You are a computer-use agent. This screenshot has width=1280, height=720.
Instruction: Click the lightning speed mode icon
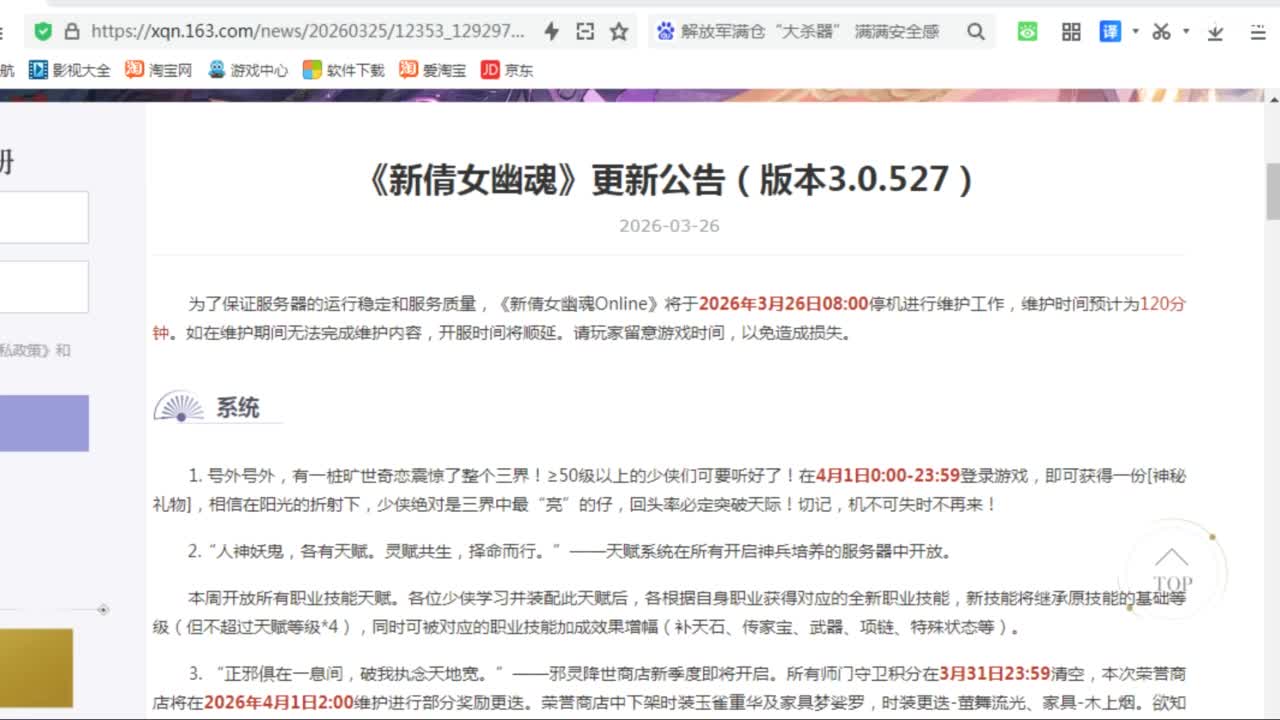coord(551,31)
